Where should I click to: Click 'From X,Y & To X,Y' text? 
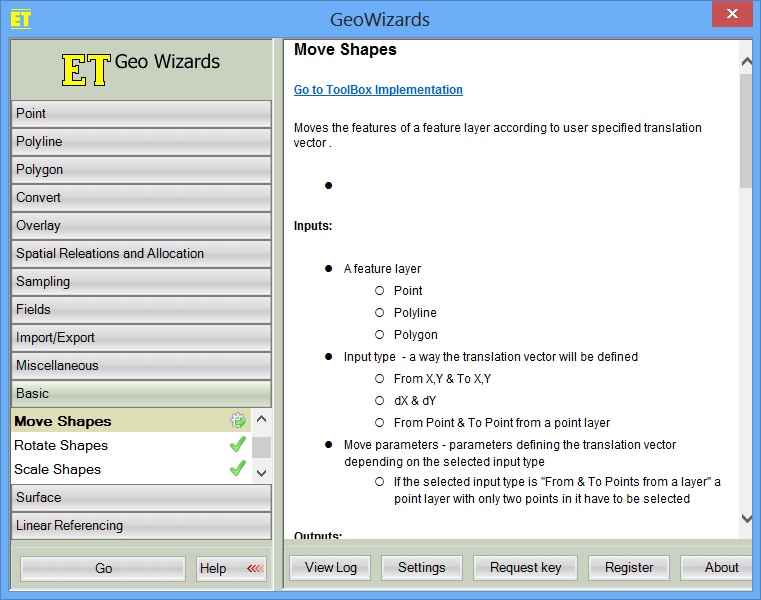coord(442,379)
